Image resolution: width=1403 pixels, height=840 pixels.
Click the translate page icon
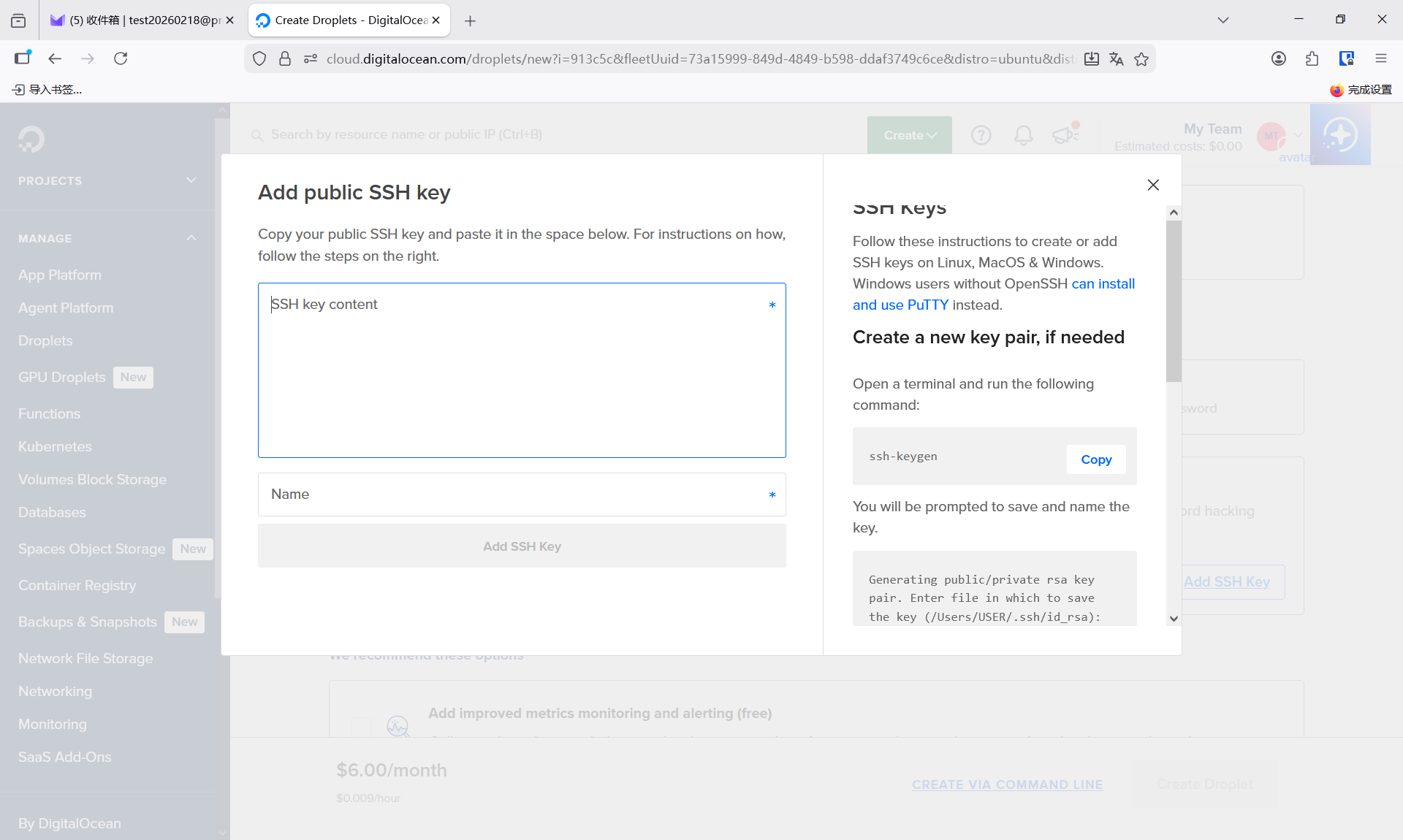pyautogui.click(x=1116, y=59)
